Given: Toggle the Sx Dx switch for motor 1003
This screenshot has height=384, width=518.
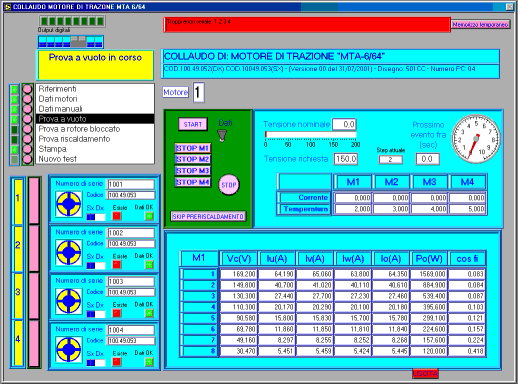Looking at the screenshot, I should pos(96,314).
